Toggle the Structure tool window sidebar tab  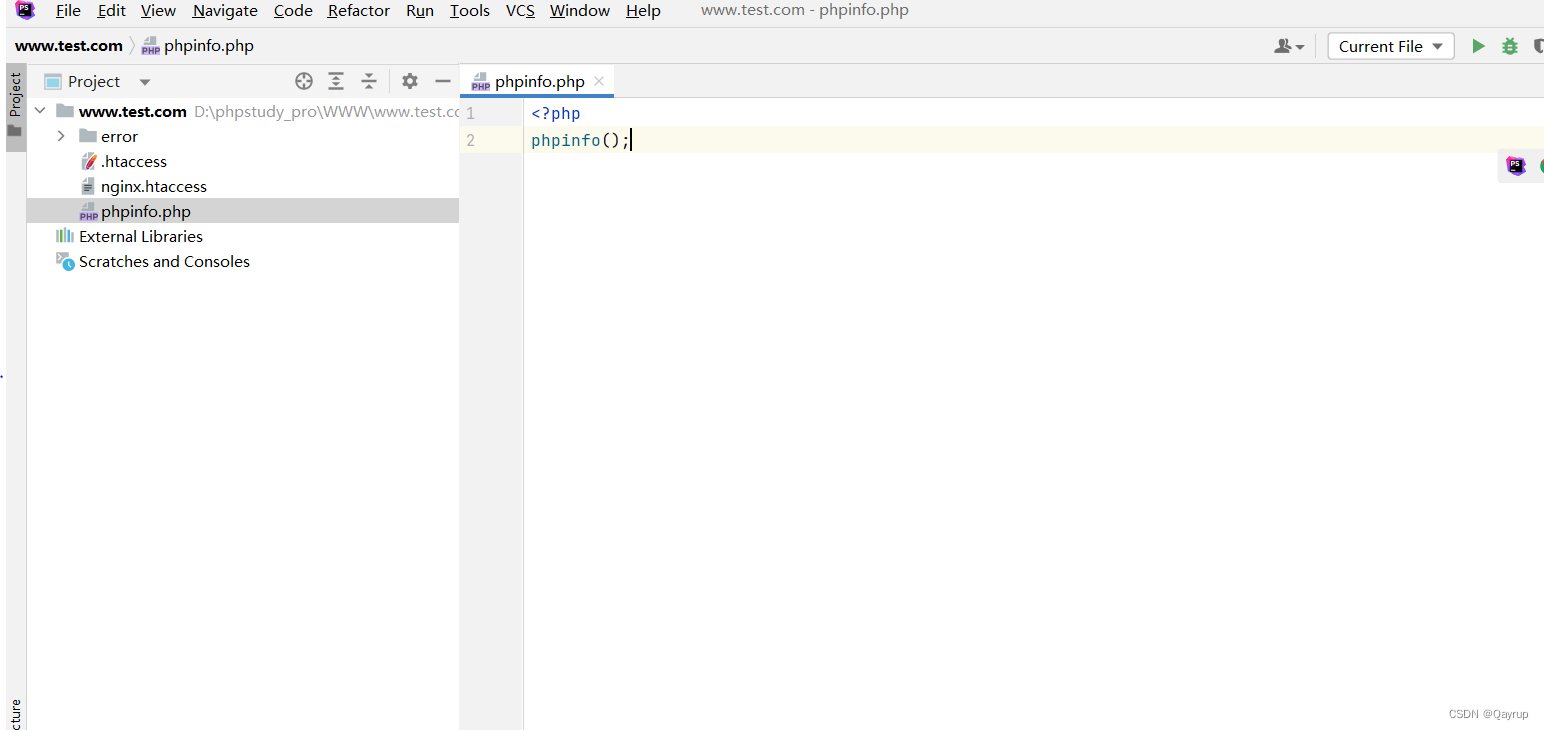coord(16,714)
